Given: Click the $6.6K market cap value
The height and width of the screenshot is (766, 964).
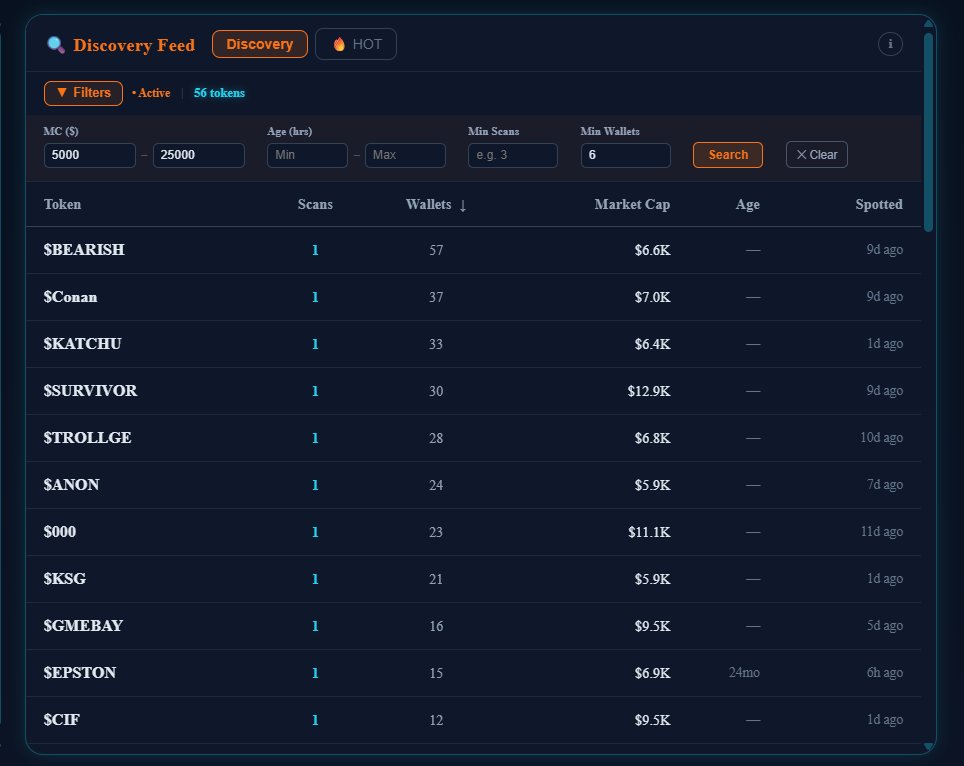Looking at the screenshot, I should point(652,250).
